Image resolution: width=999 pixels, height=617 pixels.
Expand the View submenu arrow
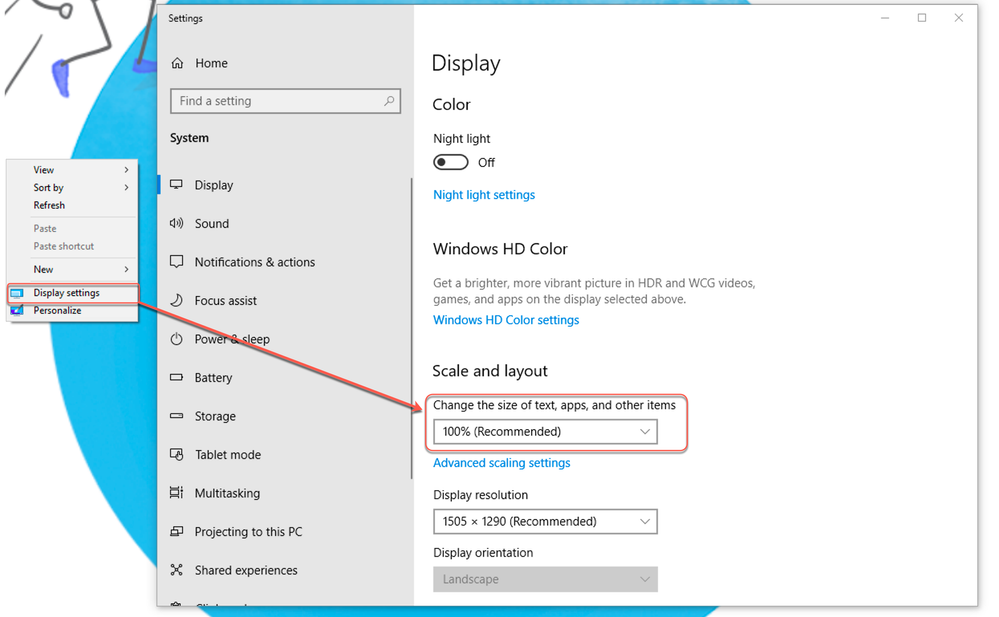(x=126, y=170)
